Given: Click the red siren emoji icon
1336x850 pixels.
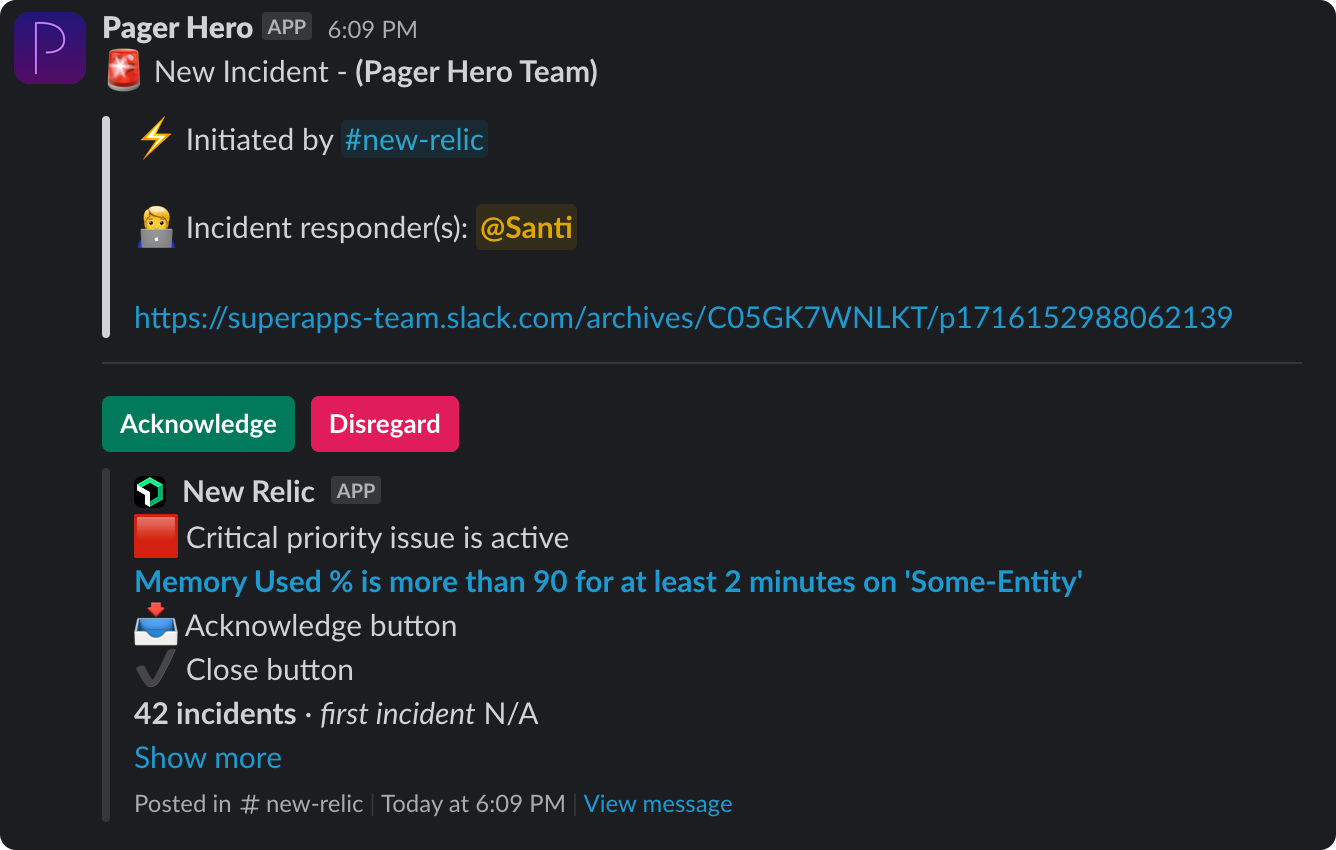Looking at the screenshot, I should (124, 72).
